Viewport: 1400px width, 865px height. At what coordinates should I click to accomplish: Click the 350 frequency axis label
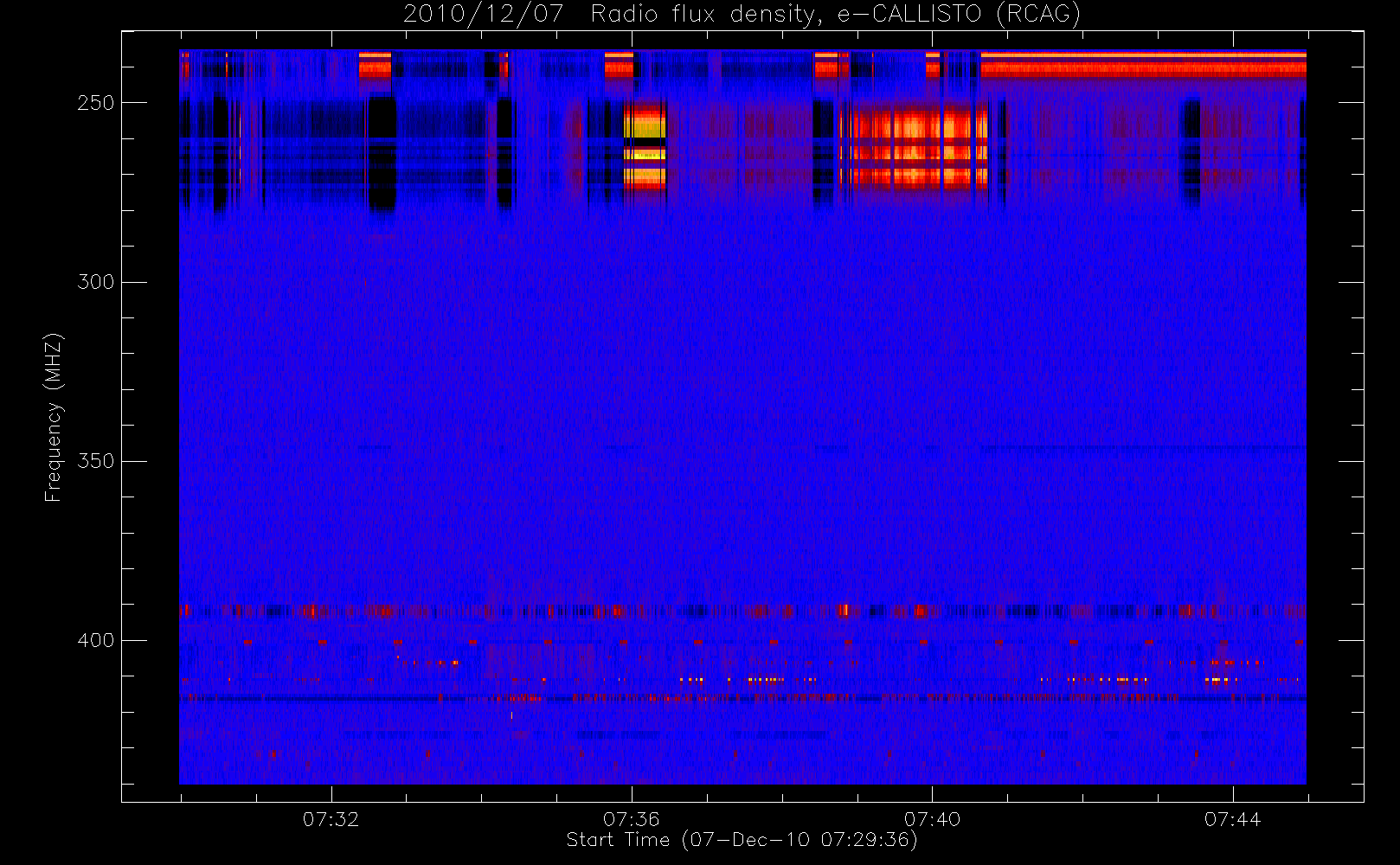95,461
